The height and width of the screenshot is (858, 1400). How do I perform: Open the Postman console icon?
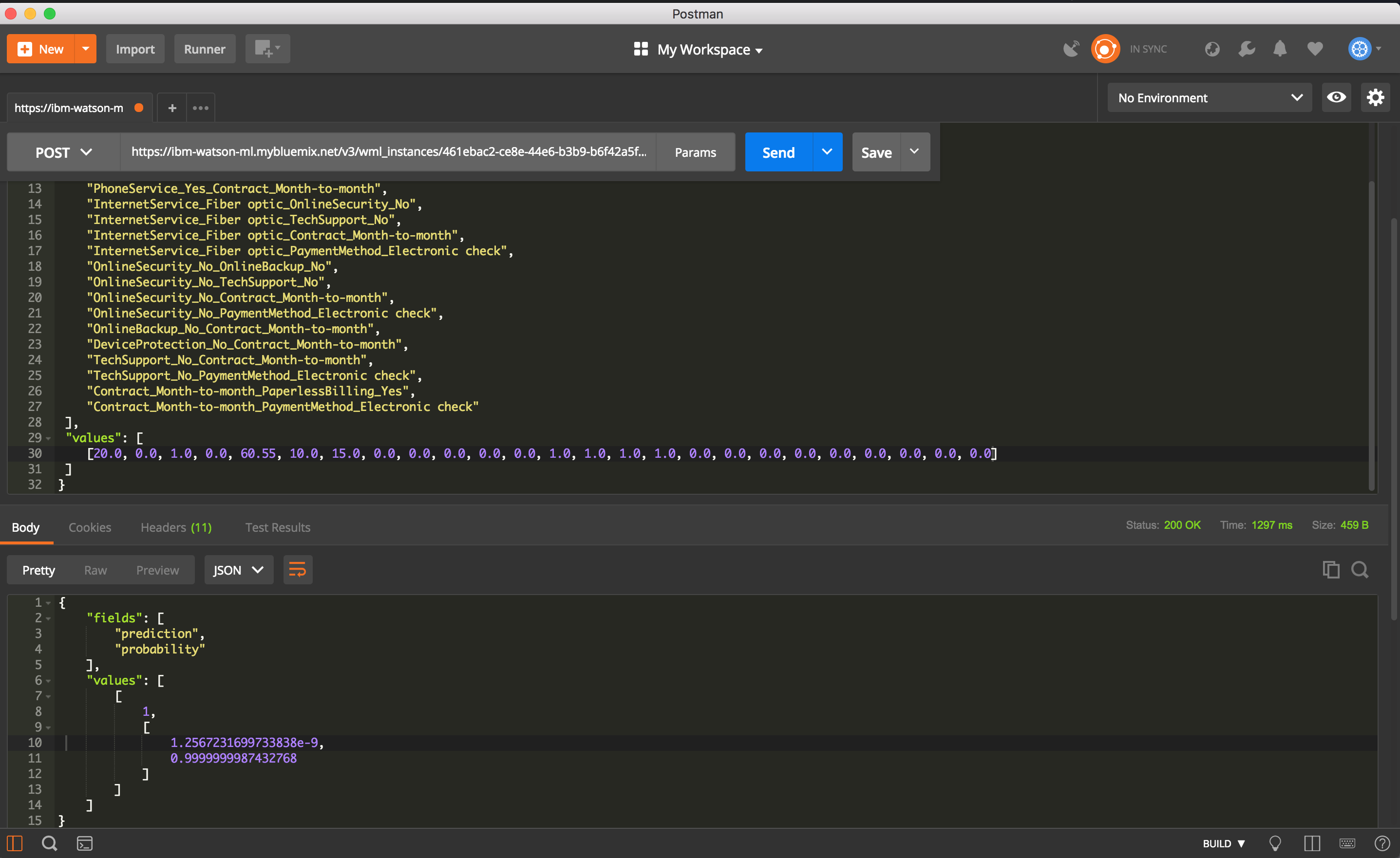[85, 843]
